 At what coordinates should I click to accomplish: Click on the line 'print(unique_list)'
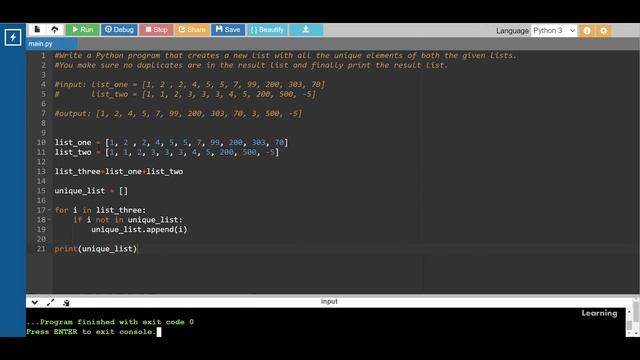coord(96,249)
